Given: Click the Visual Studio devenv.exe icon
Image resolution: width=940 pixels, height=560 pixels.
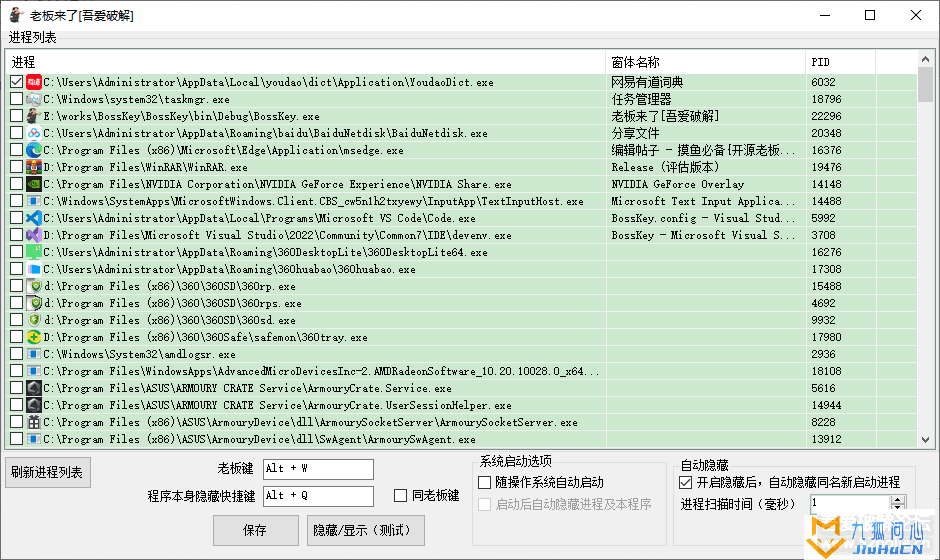Looking at the screenshot, I should pos(34,235).
